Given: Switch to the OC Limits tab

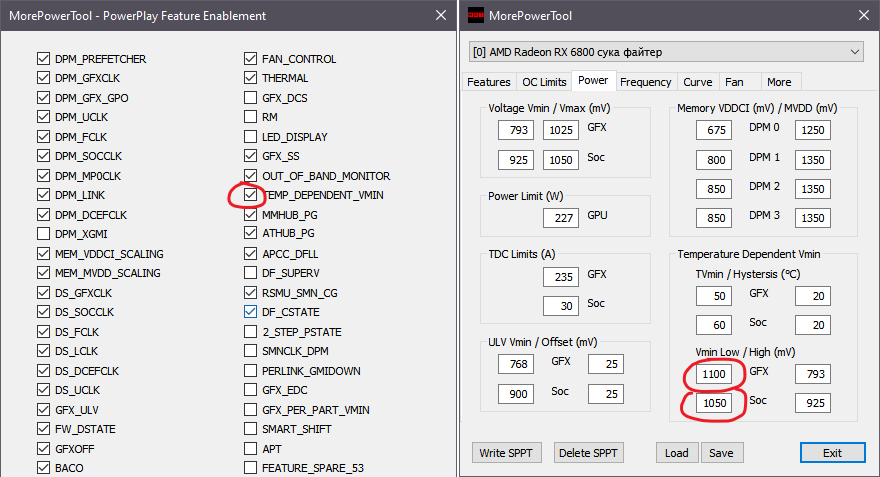Looking at the screenshot, I should pyautogui.click(x=544, y=82).
